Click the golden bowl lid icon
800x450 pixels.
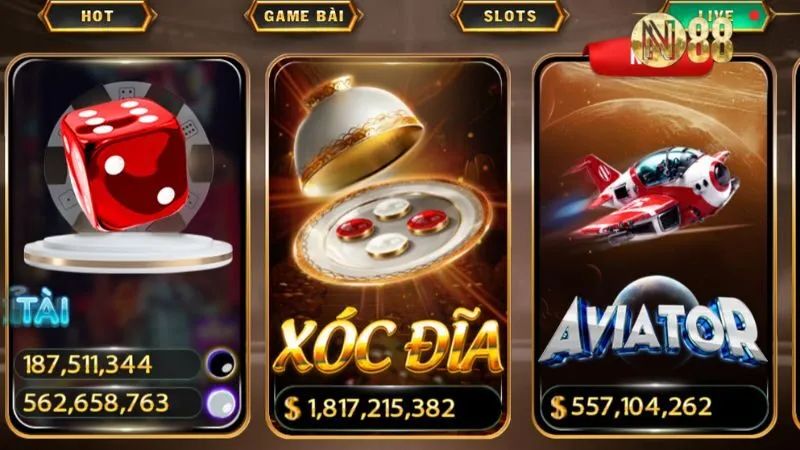coord(357,134)
